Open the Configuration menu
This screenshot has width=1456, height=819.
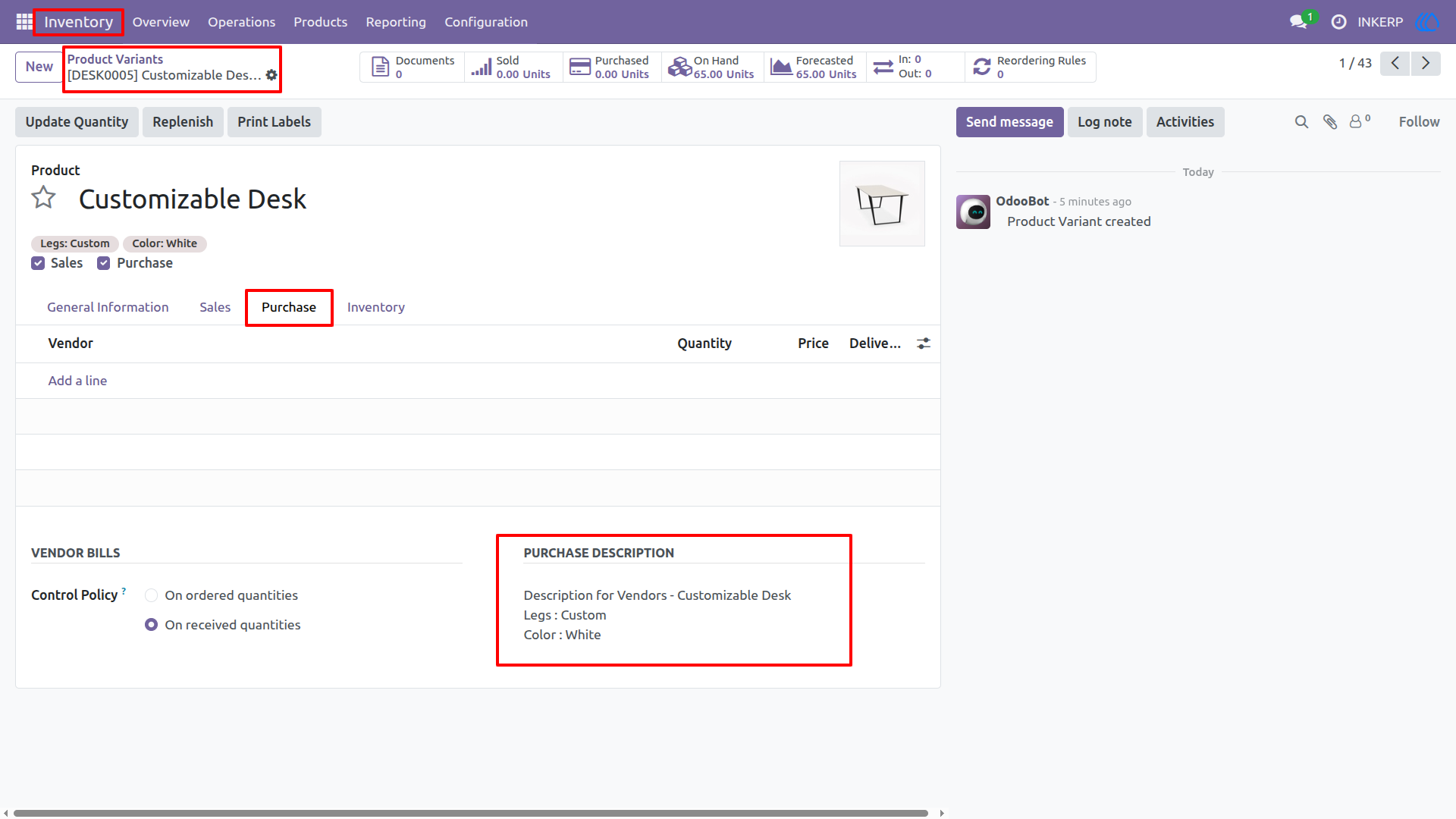(486, 22)
